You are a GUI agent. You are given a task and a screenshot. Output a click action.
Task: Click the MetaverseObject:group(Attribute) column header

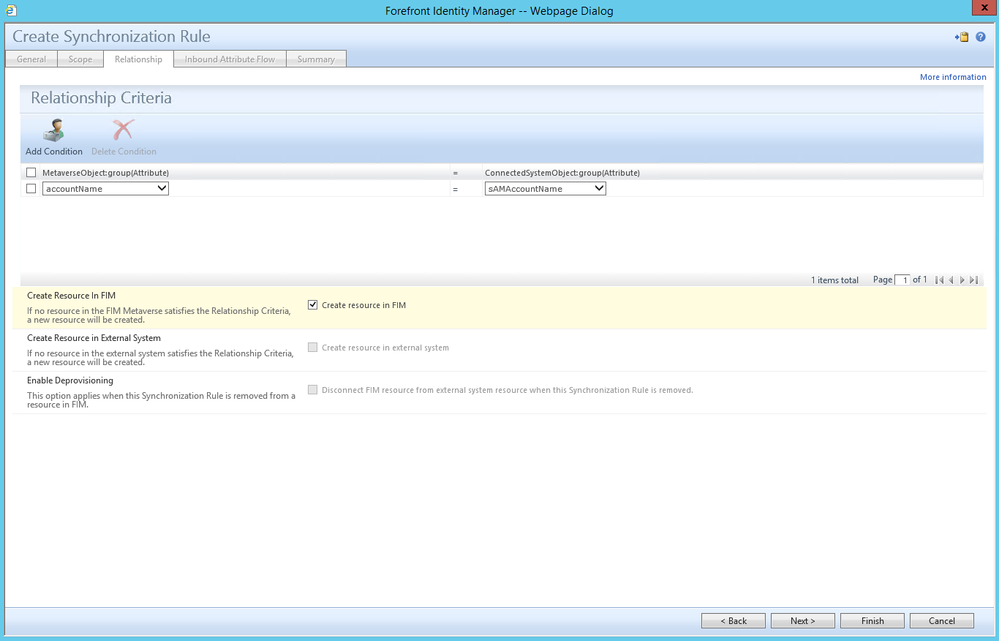pyautogui.click(x=106, y=173)
